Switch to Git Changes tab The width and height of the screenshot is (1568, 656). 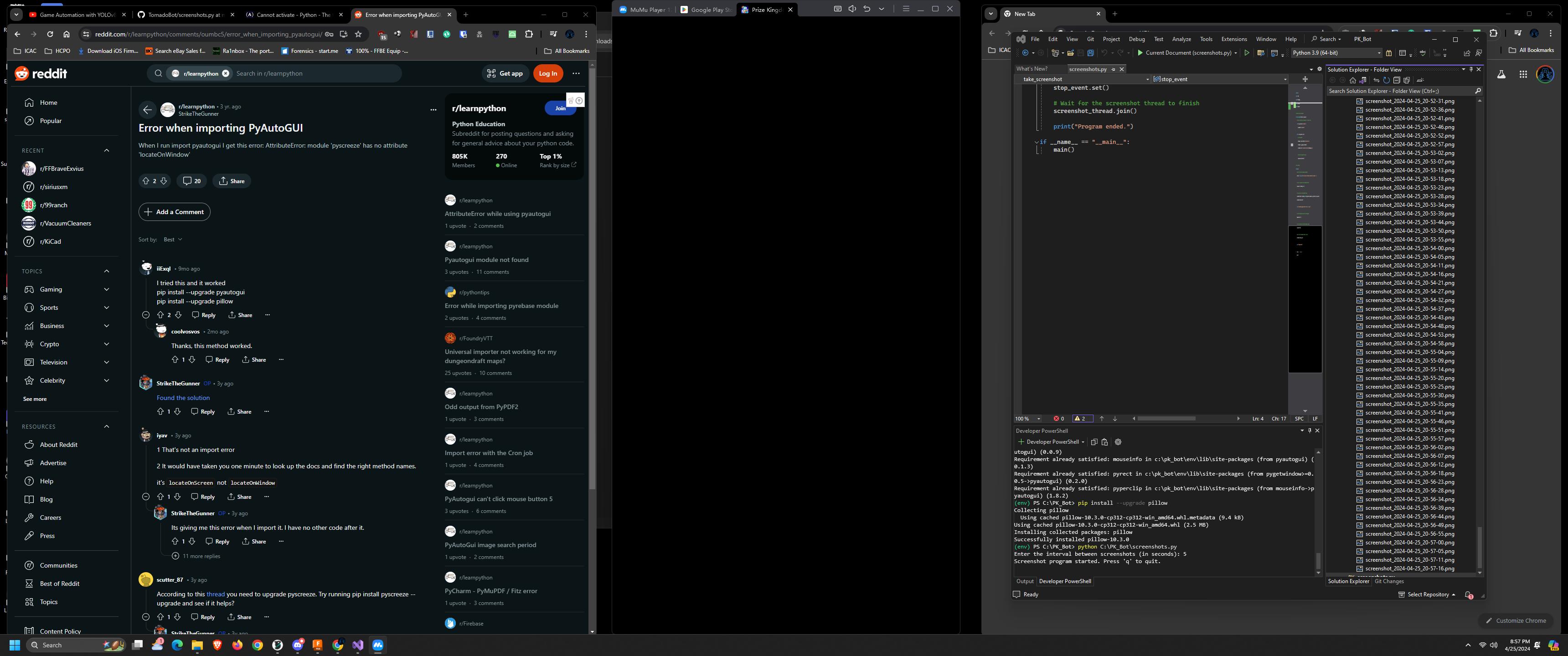(x=1389, y=582)
